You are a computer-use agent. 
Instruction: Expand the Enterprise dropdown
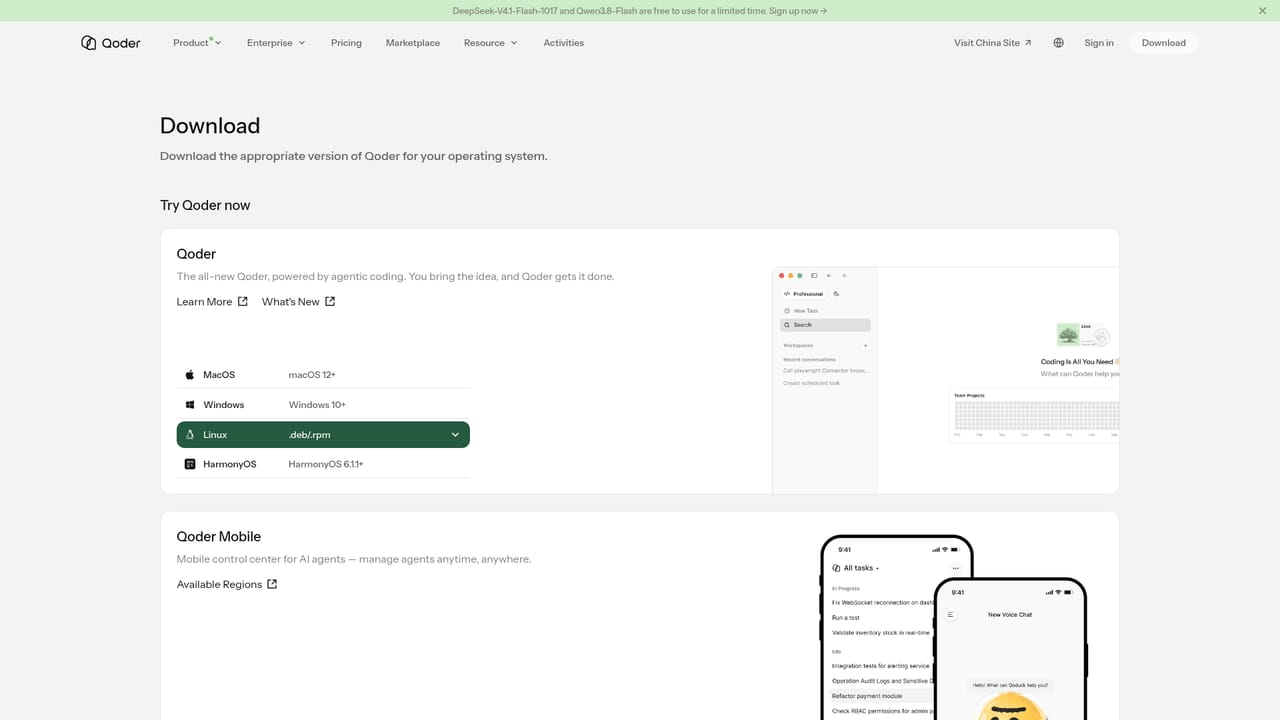(x=276, y=43)
